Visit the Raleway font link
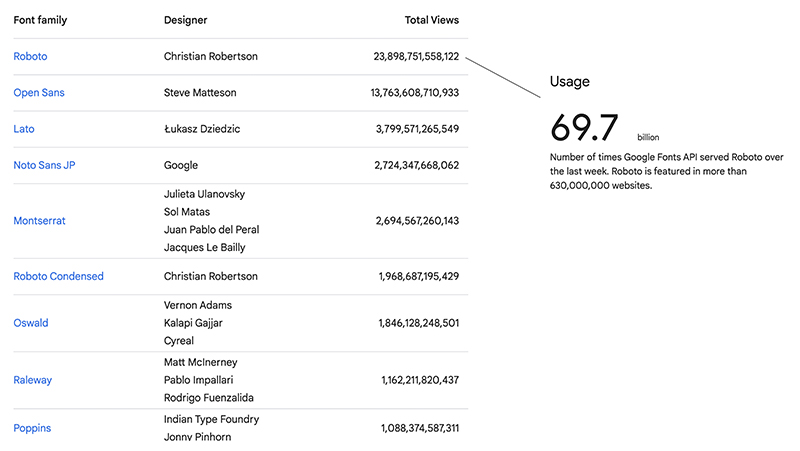Viewport: 800px width, 451px height. [x=33, y=380]
